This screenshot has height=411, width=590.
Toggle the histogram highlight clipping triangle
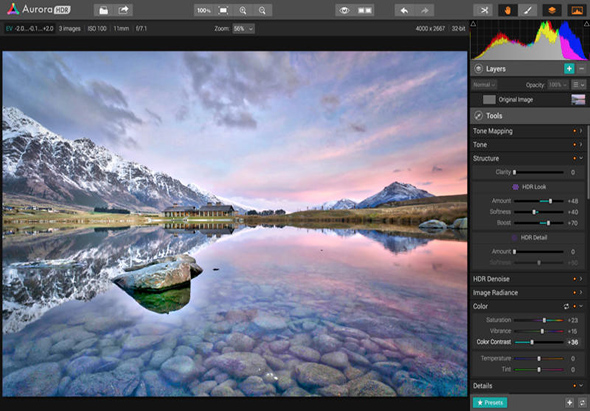pos(587,24)
